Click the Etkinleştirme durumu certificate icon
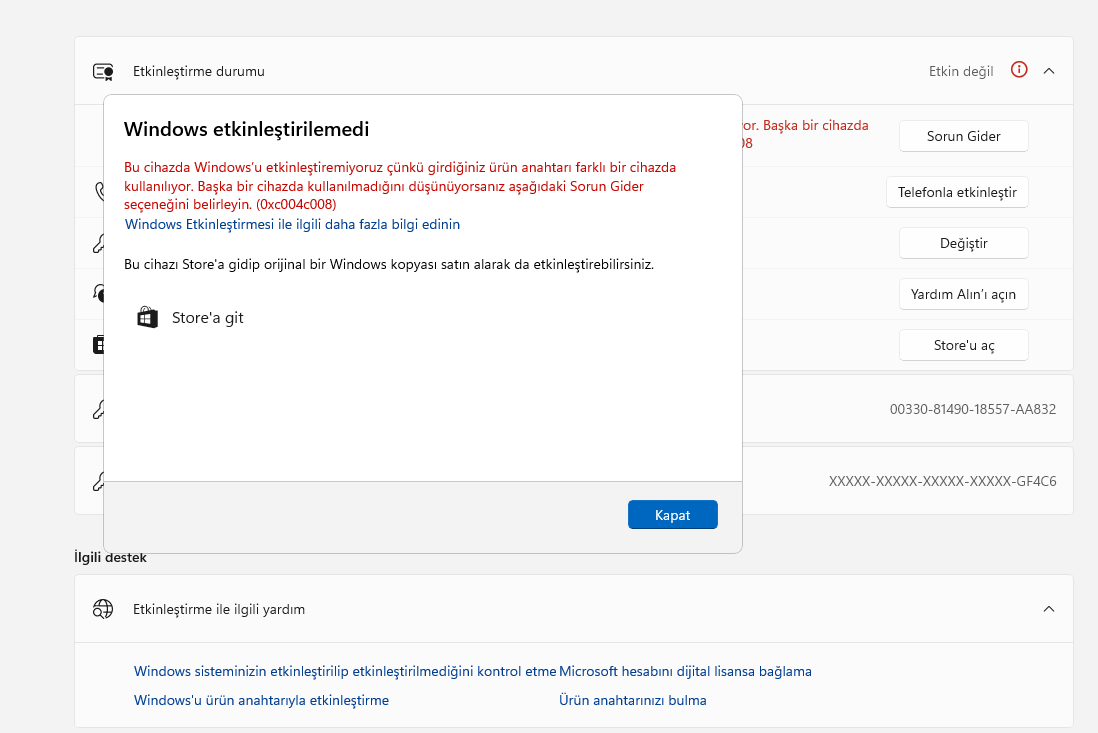The height and width of the screenshot is (733, 1098). (103, 71)
